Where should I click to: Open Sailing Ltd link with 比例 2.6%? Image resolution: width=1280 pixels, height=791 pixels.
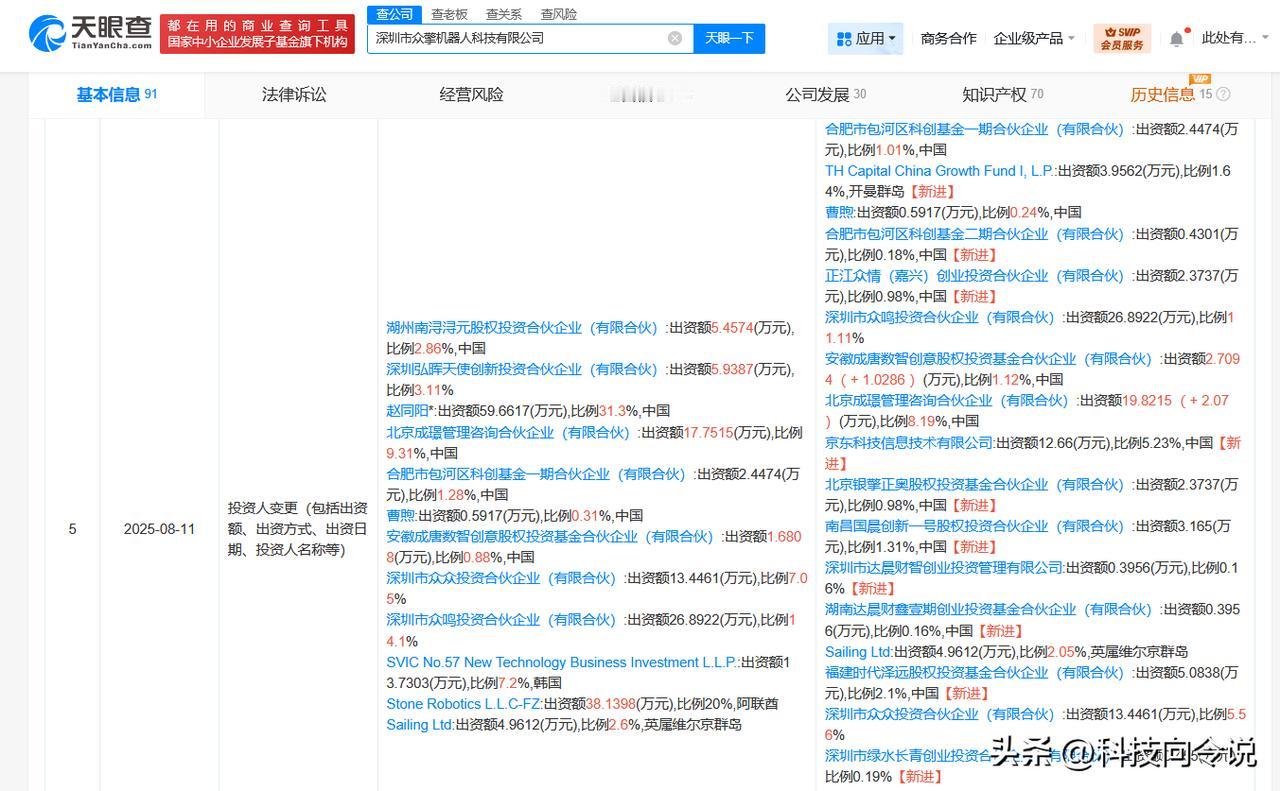[419, 725]
